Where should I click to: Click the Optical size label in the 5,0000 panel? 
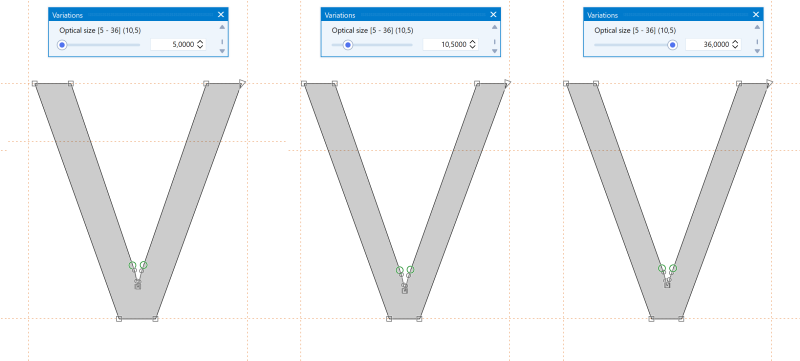coord(100,31)
